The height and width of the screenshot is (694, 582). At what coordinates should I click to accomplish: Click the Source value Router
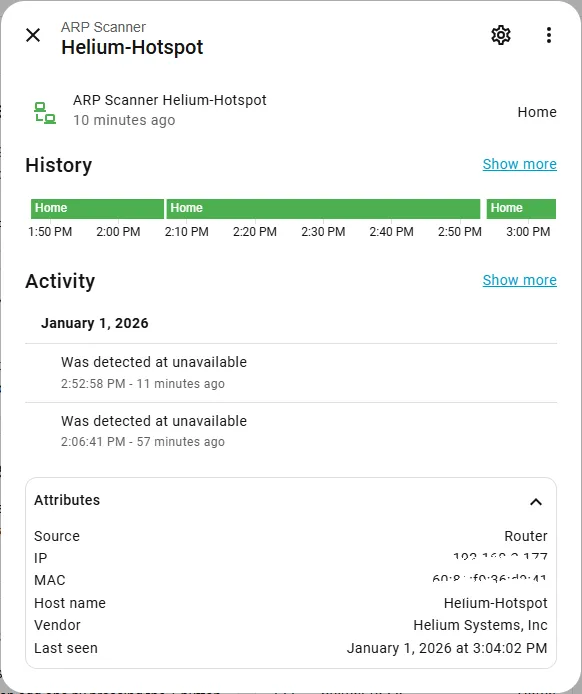tap(526, 536)
